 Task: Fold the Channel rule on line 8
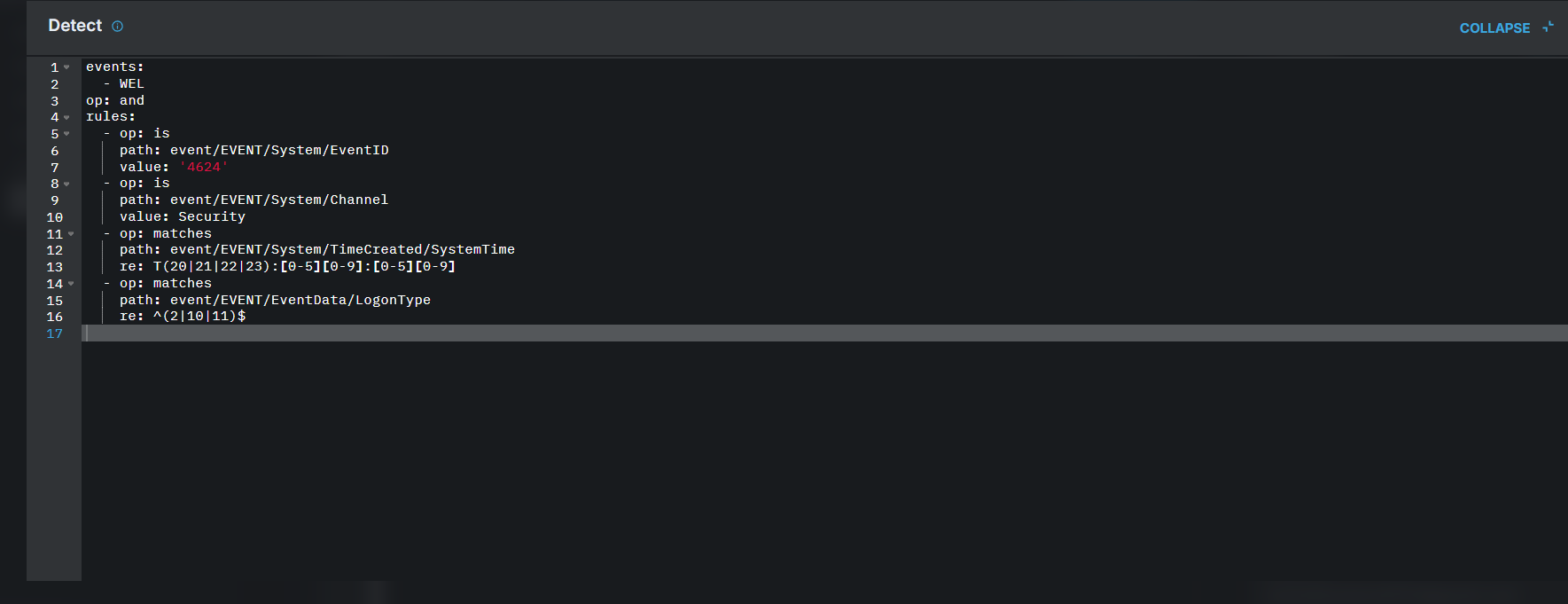pos(66,184)
